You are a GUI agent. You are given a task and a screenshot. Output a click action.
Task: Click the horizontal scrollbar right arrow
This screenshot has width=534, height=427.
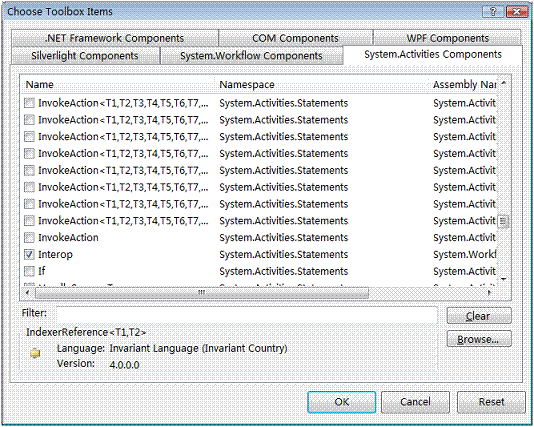pyautogui.click(x=490, y=292)
